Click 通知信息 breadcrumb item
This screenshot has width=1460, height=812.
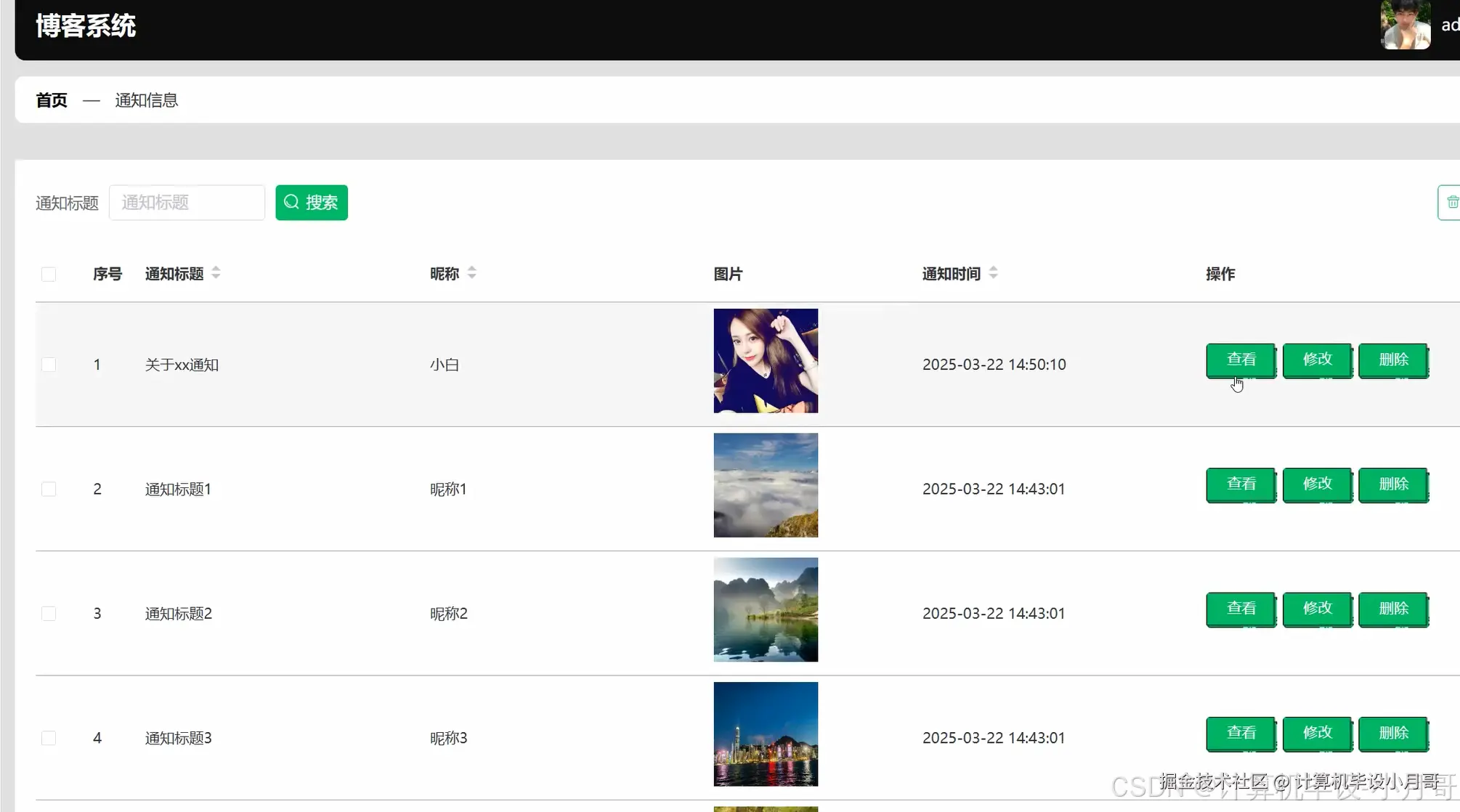click(x=146, y=100)
